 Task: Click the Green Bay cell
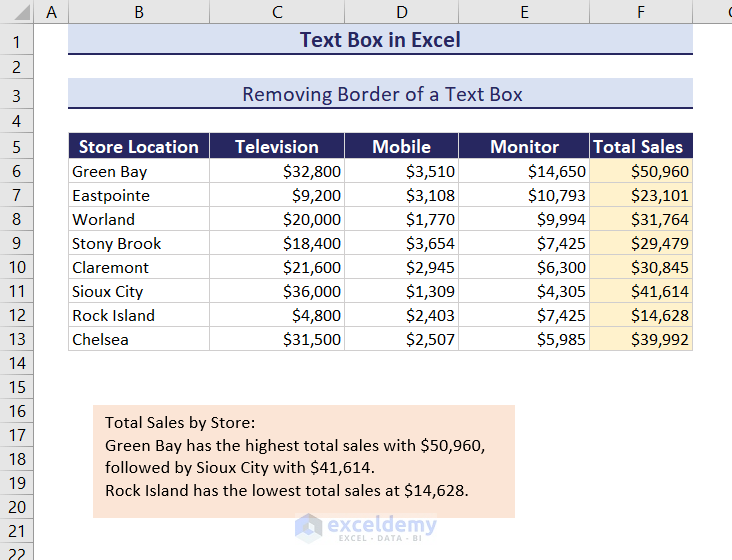139,171
